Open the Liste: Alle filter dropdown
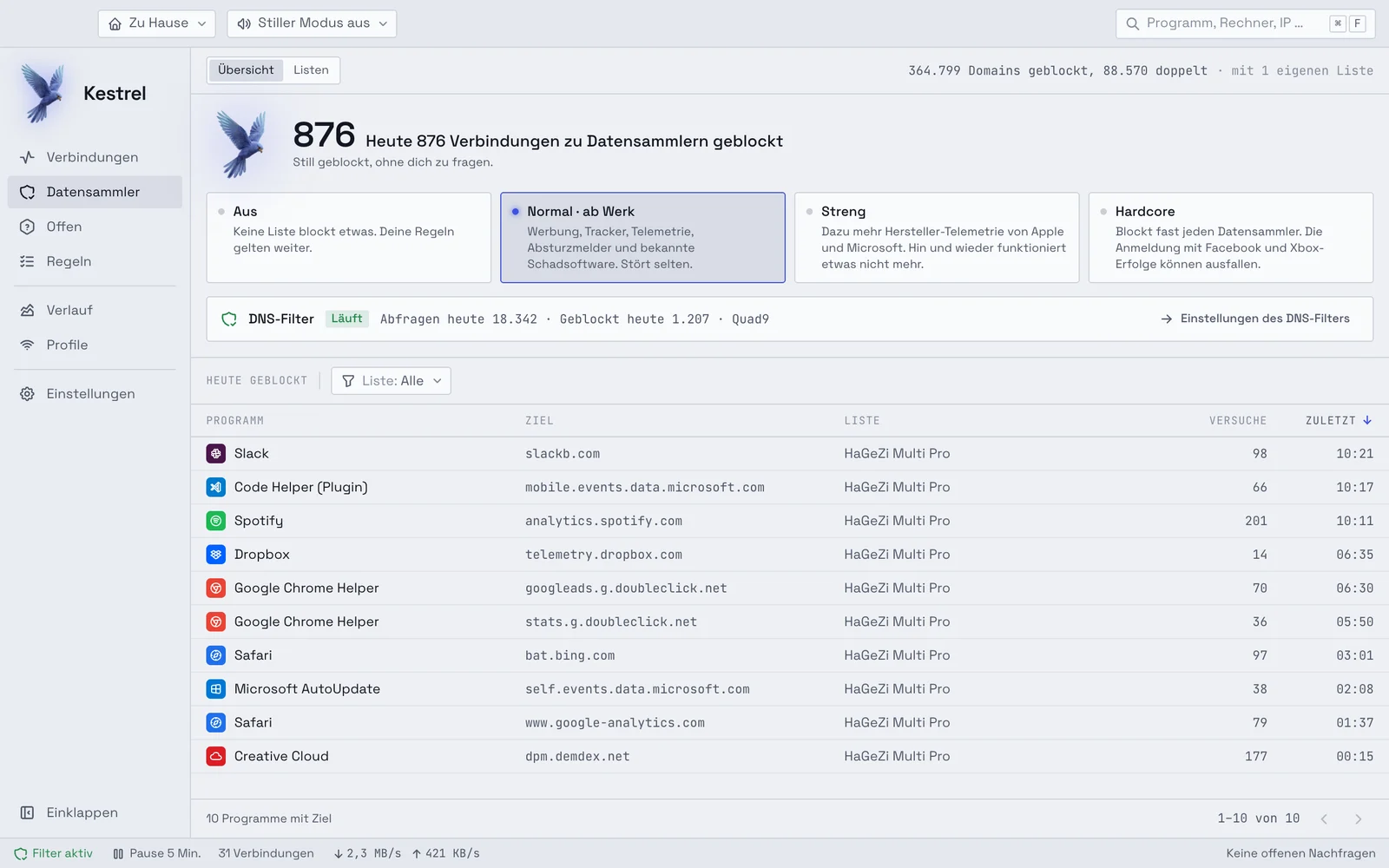 click(391, 381)
